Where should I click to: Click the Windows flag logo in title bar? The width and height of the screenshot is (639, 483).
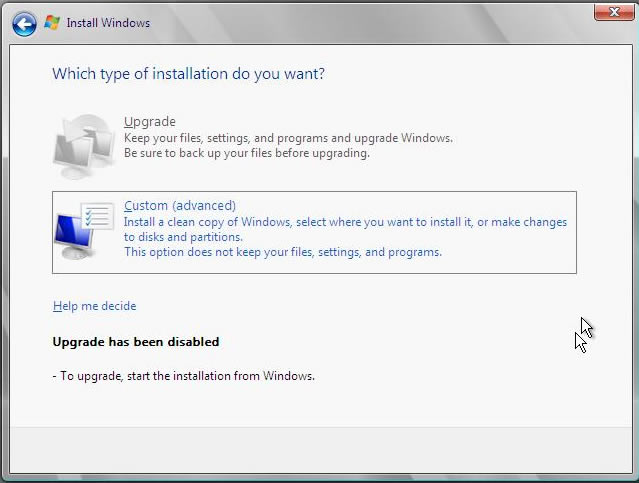[x=52, y=23]
